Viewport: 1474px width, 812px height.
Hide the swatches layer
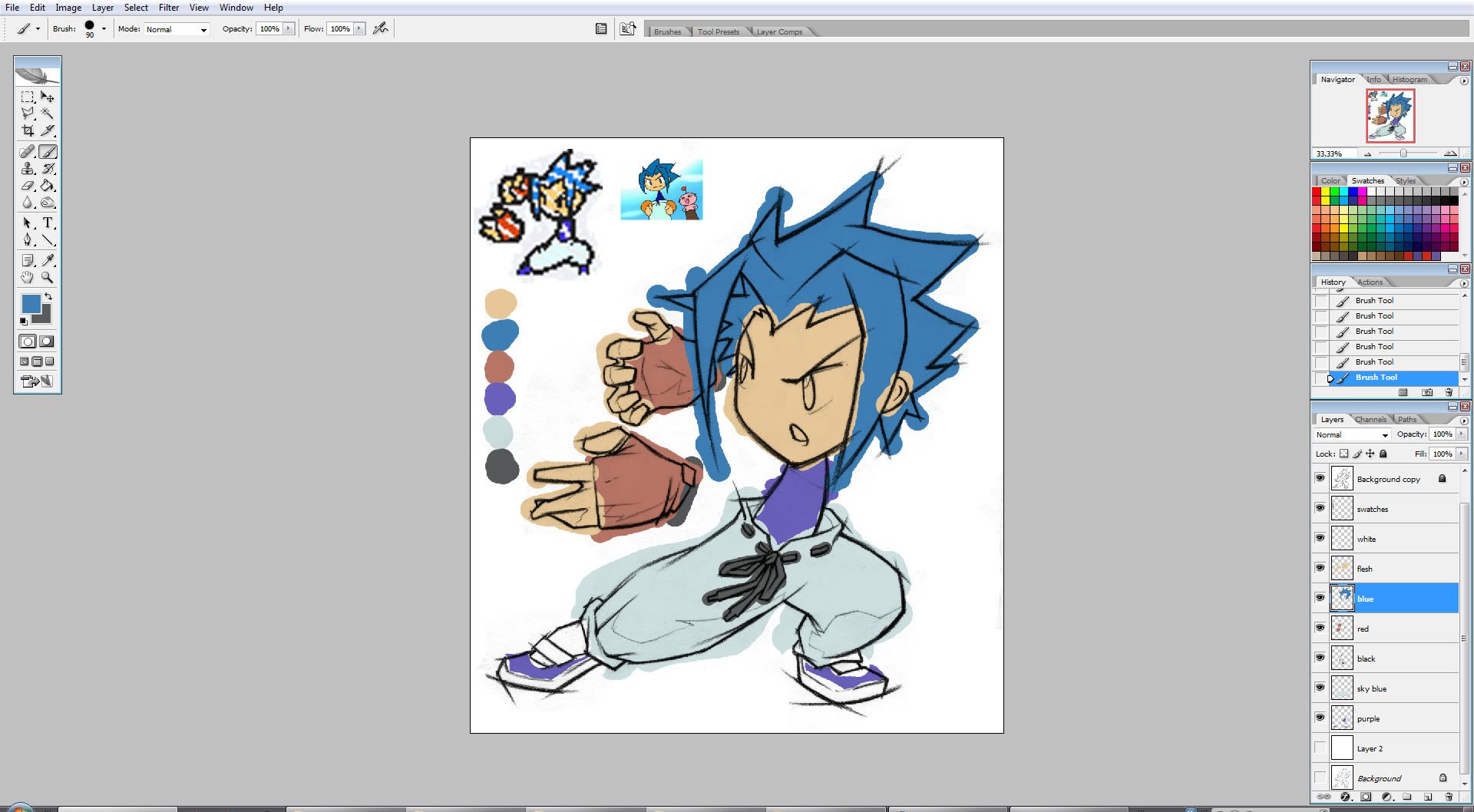pos(1320,508)
